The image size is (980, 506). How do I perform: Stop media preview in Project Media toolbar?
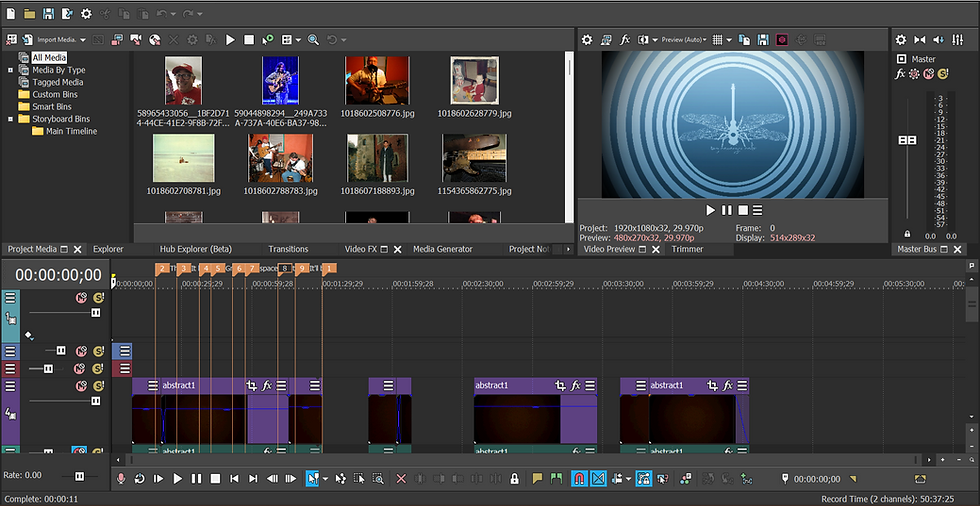pyautogui.click(x=249, y=40)
